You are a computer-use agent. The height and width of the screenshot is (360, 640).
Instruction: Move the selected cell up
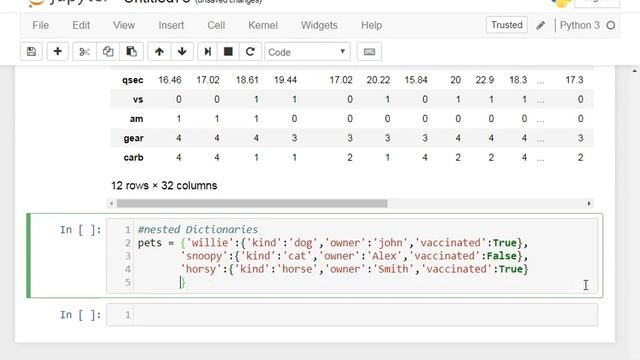(x=159, y=52)
